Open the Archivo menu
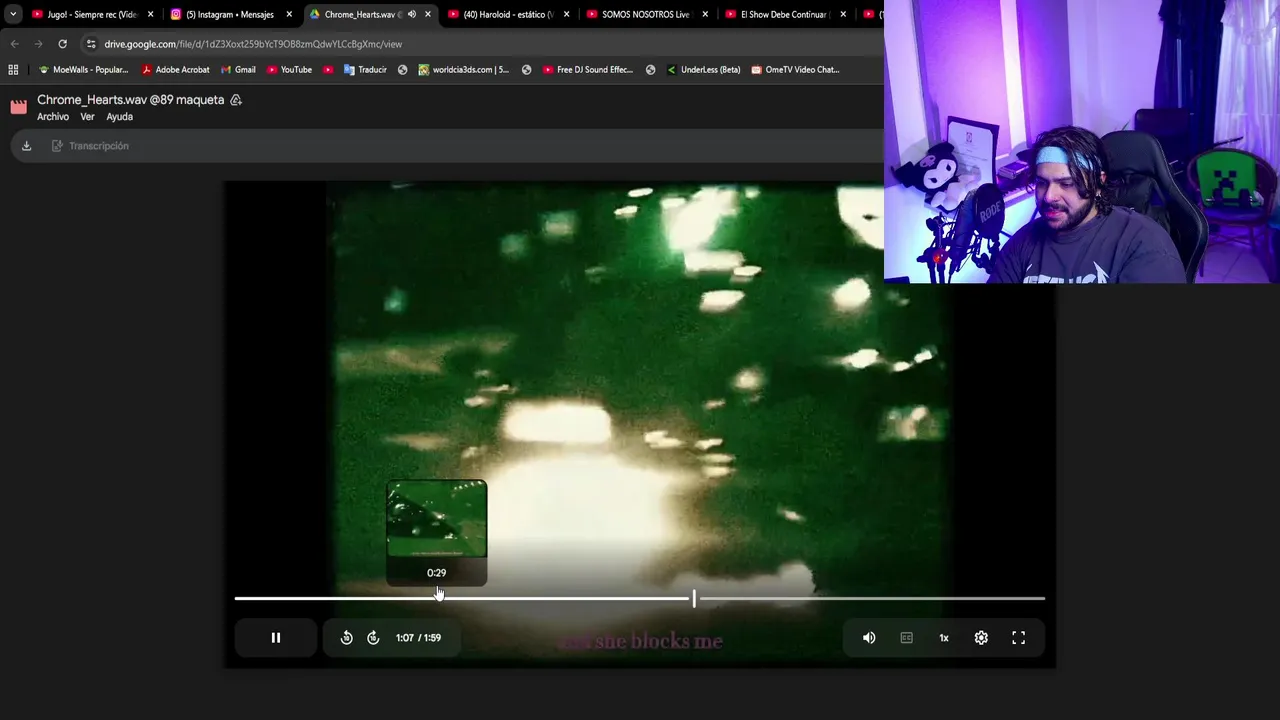1280x720 pixels. (53, 117)
